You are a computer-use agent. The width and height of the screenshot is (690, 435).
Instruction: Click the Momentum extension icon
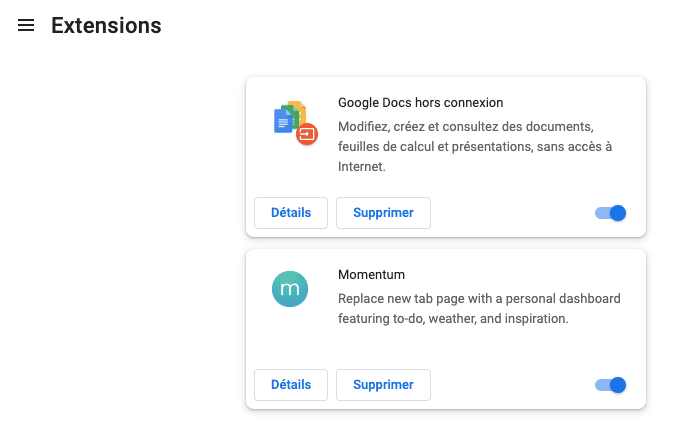click(290, 289)
